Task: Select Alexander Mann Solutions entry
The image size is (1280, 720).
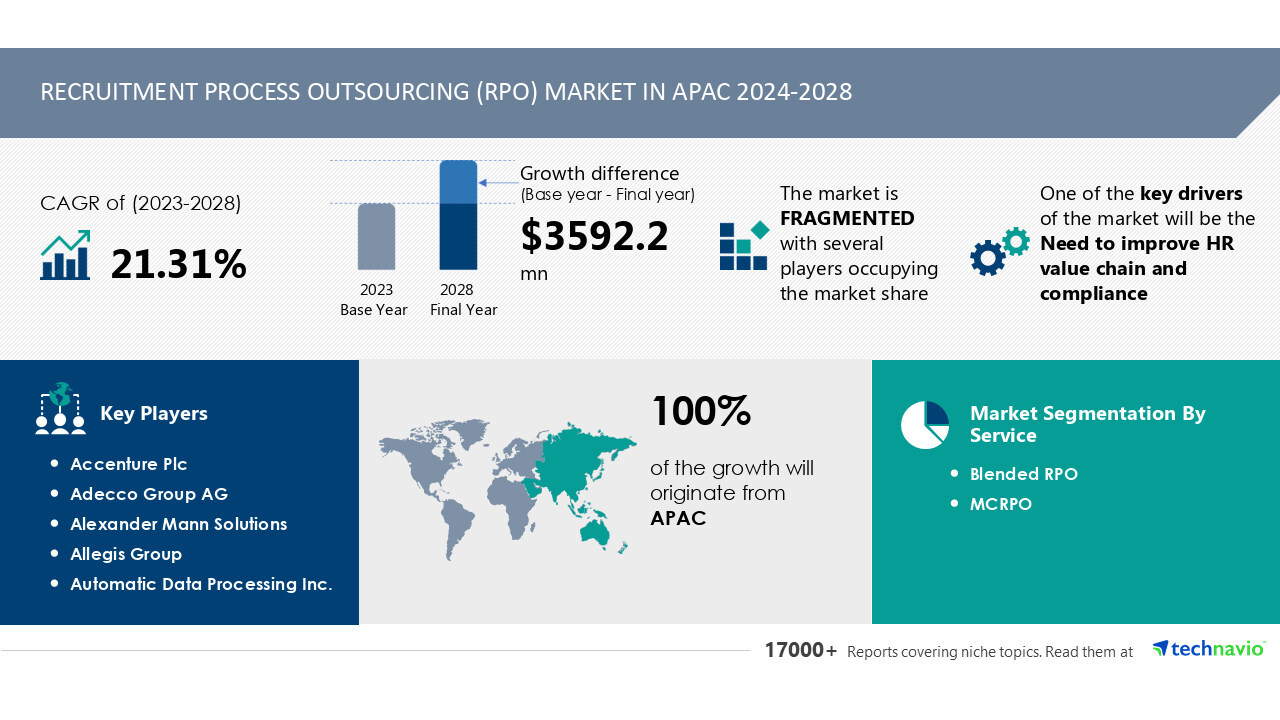Action: click(178, 524)
